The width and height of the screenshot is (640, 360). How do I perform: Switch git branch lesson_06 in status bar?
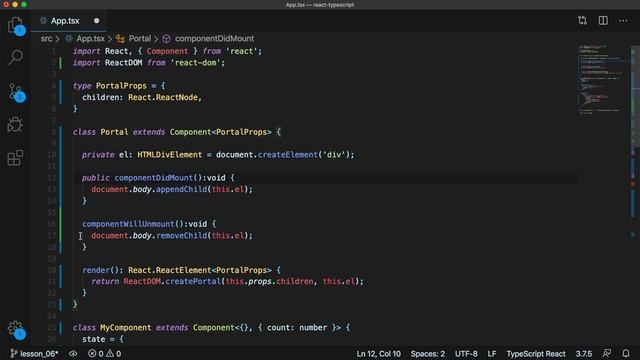tap(34, 353)
